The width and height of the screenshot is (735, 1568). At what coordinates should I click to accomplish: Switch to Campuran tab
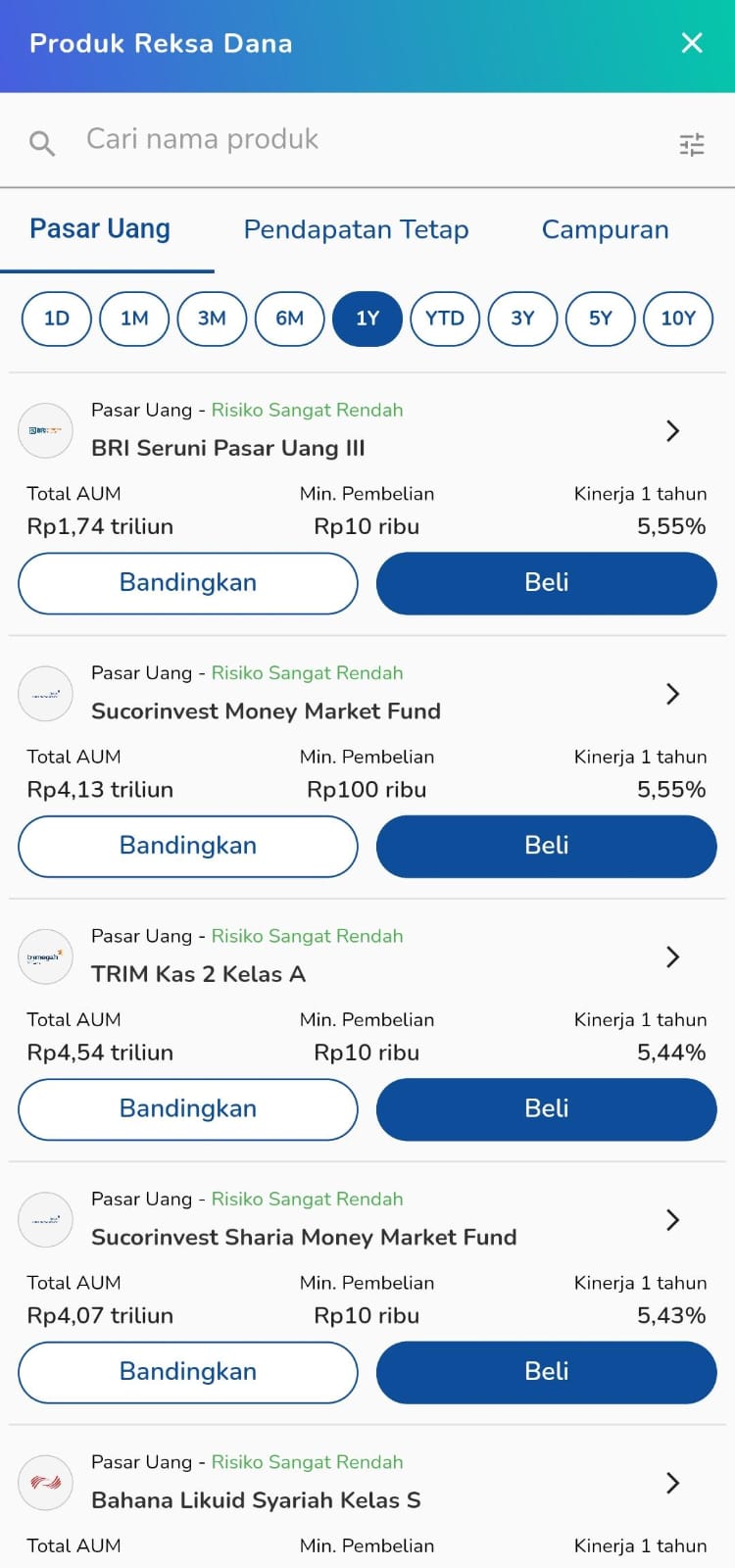[x=605, y=229]
